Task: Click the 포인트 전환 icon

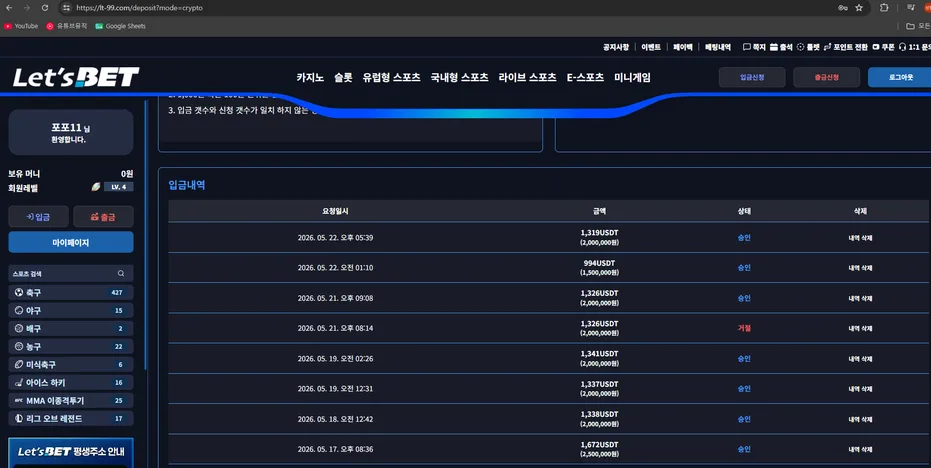Action: click(827, 47)
